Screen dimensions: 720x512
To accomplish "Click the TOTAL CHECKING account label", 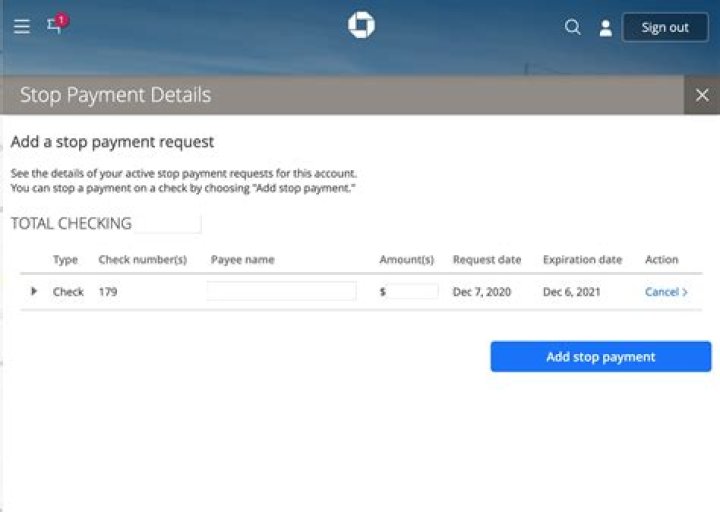I will [71, 224].
